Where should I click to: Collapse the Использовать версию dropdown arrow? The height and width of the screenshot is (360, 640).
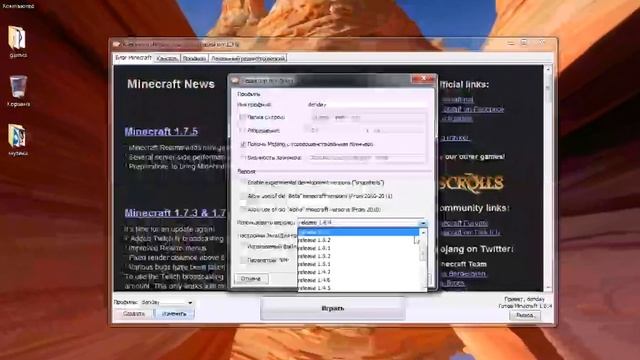(422, 223)
